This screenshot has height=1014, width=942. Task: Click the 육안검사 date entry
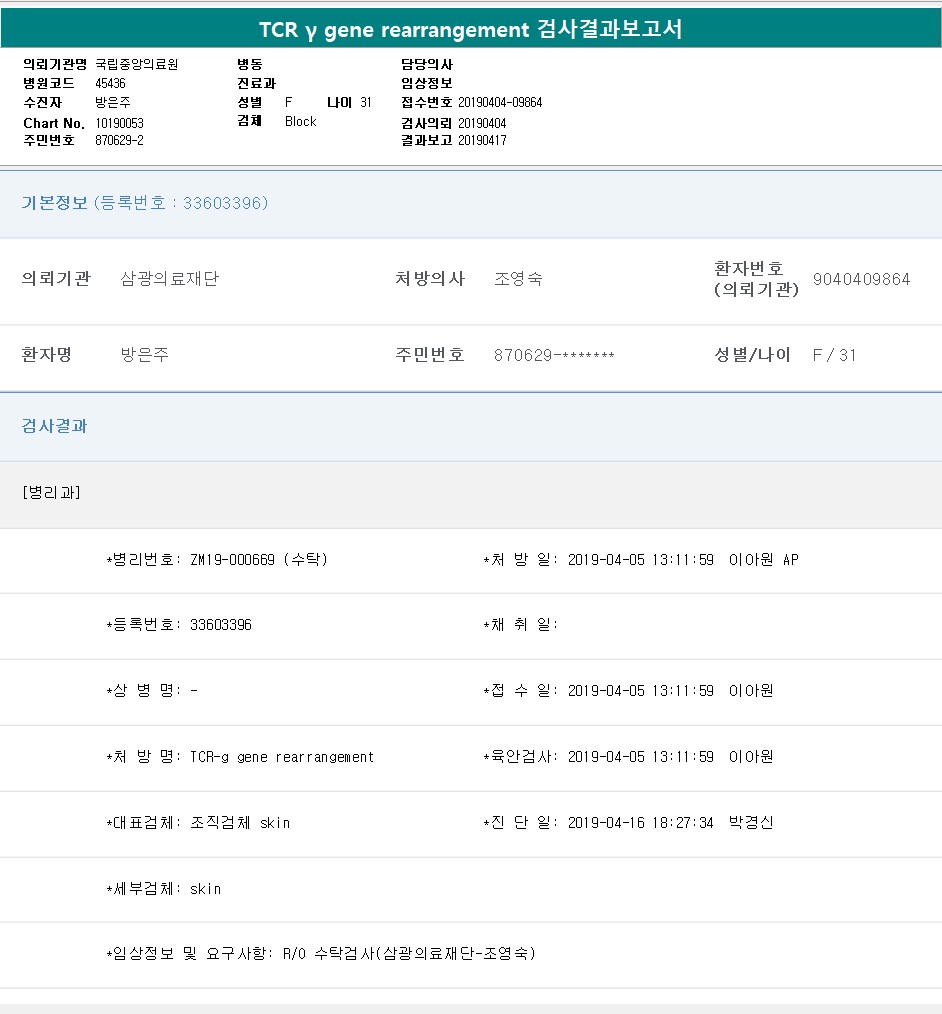(640, 757)
